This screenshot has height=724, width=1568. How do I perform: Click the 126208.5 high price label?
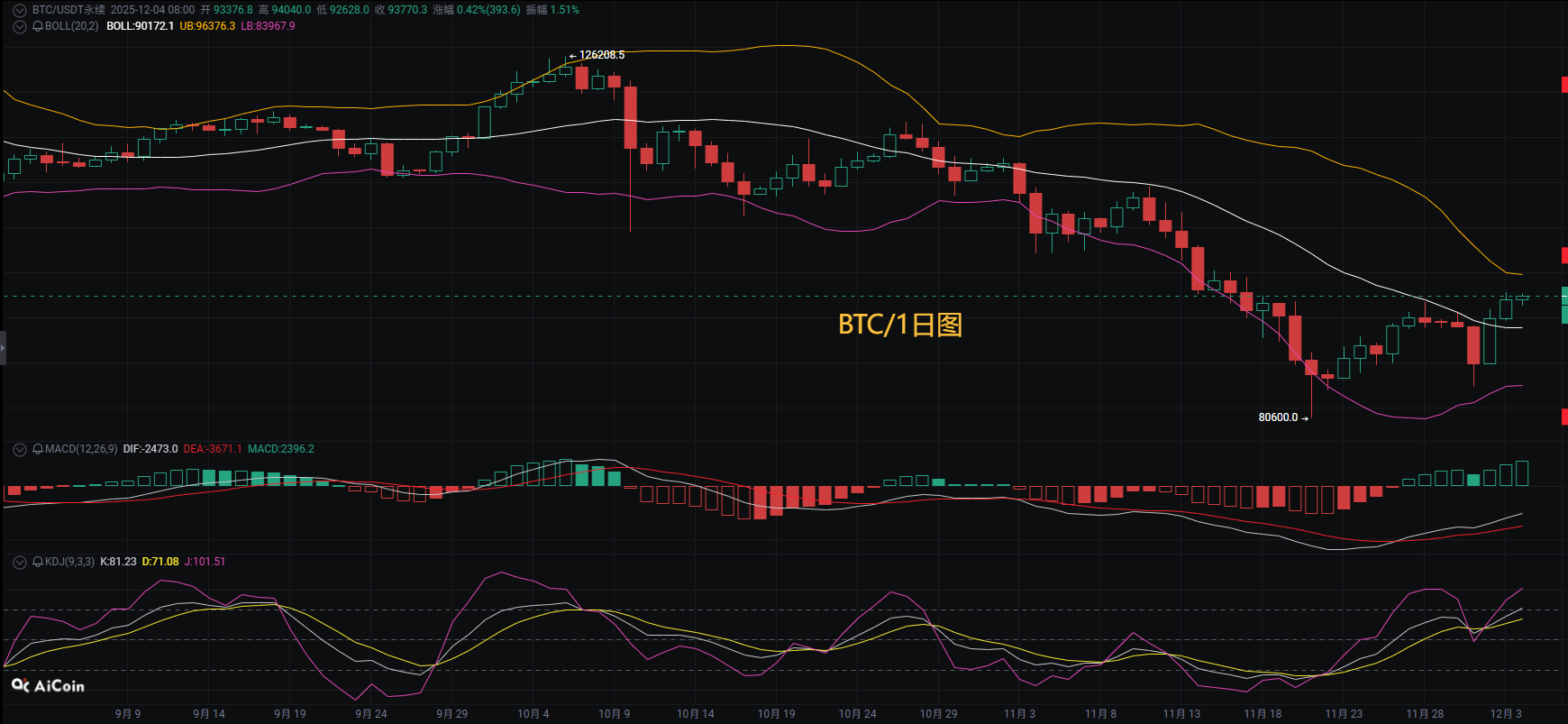[x=601, y=55]
